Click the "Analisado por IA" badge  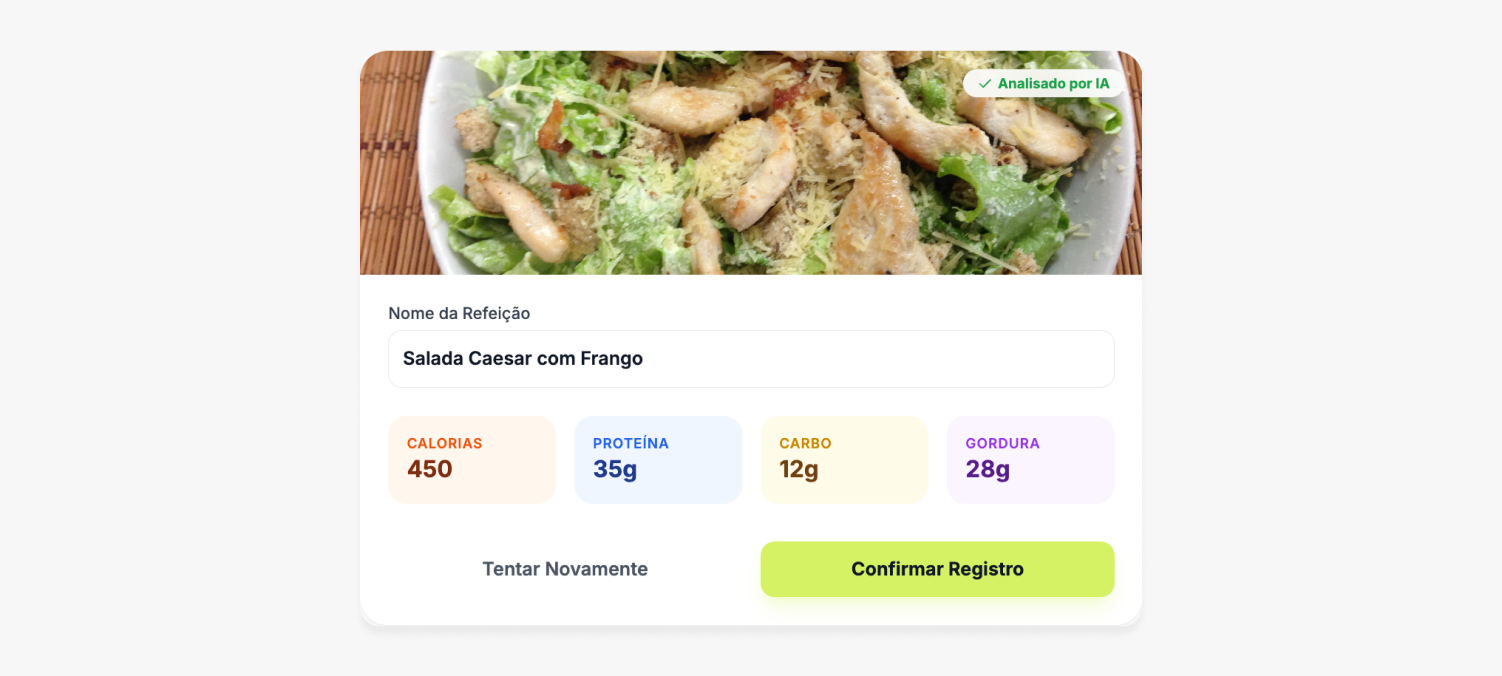(1044, 84)
